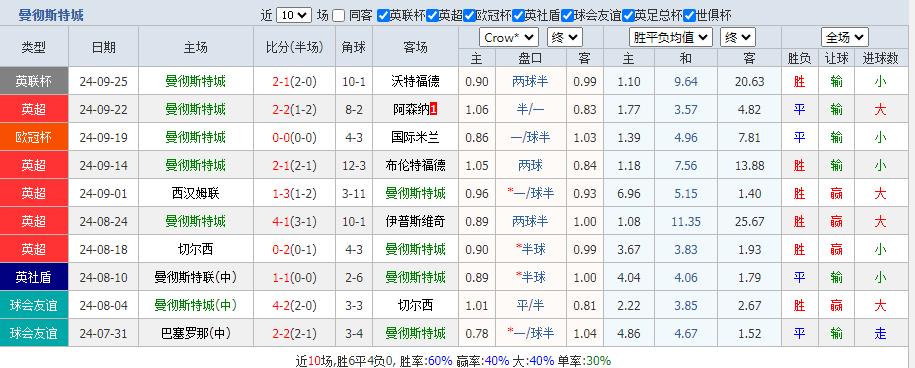
Task: Click the home team 巴塞罗那(中)
Action: click(195, 334)
